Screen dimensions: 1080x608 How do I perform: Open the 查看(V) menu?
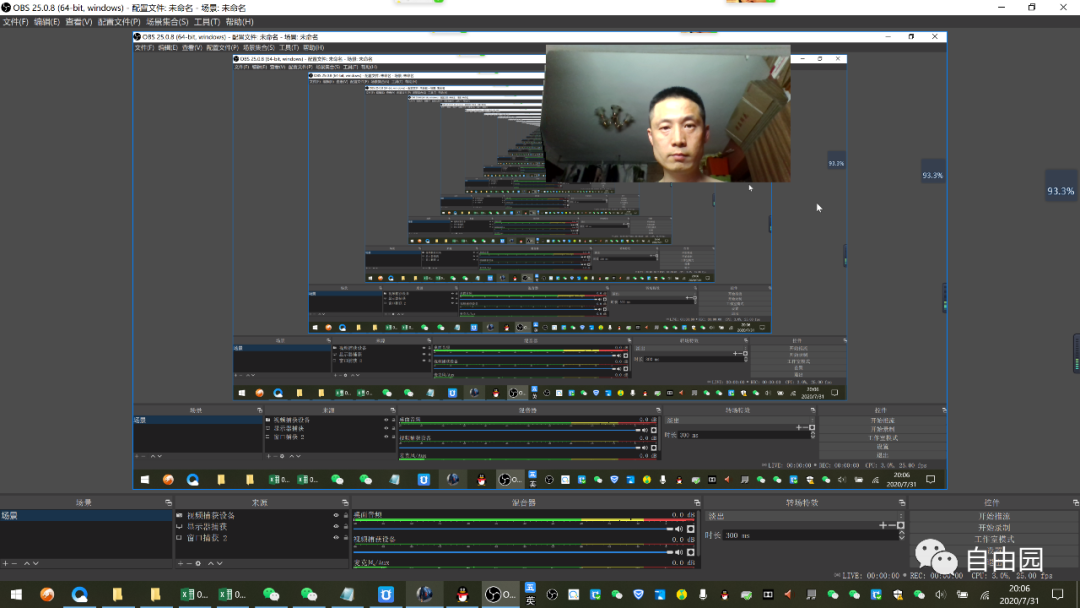pyautogui.click(x=79, y=22)
